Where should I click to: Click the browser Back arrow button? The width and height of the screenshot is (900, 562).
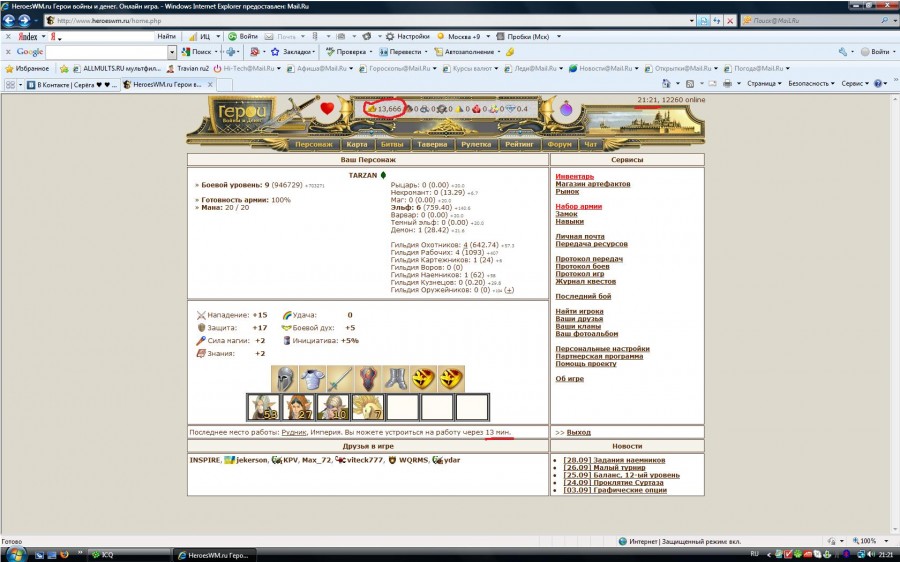coord(9,21)
